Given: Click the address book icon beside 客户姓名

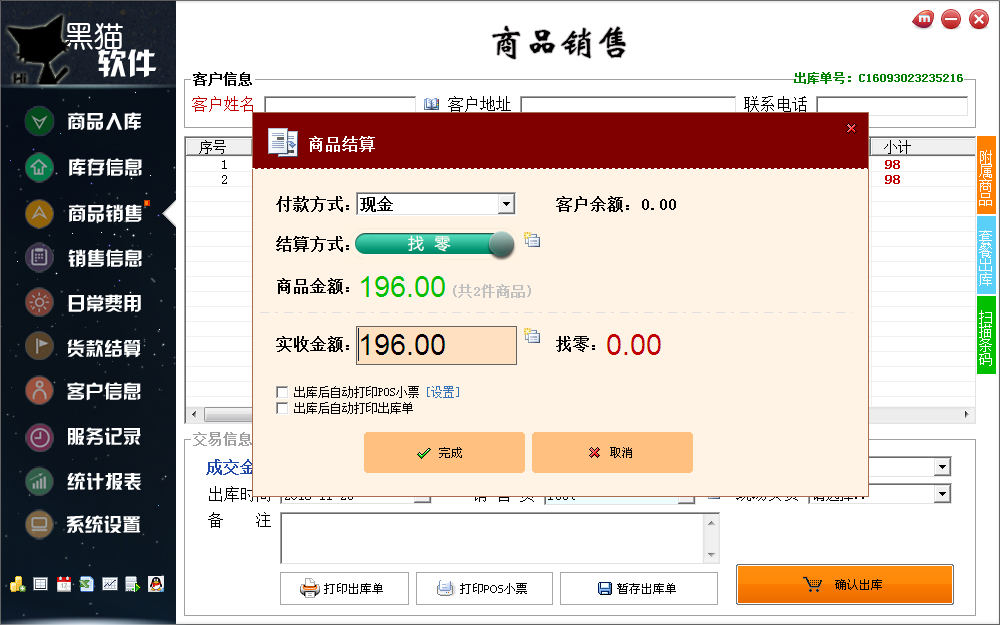Looking at the screenshot, I should click(432, 104).
